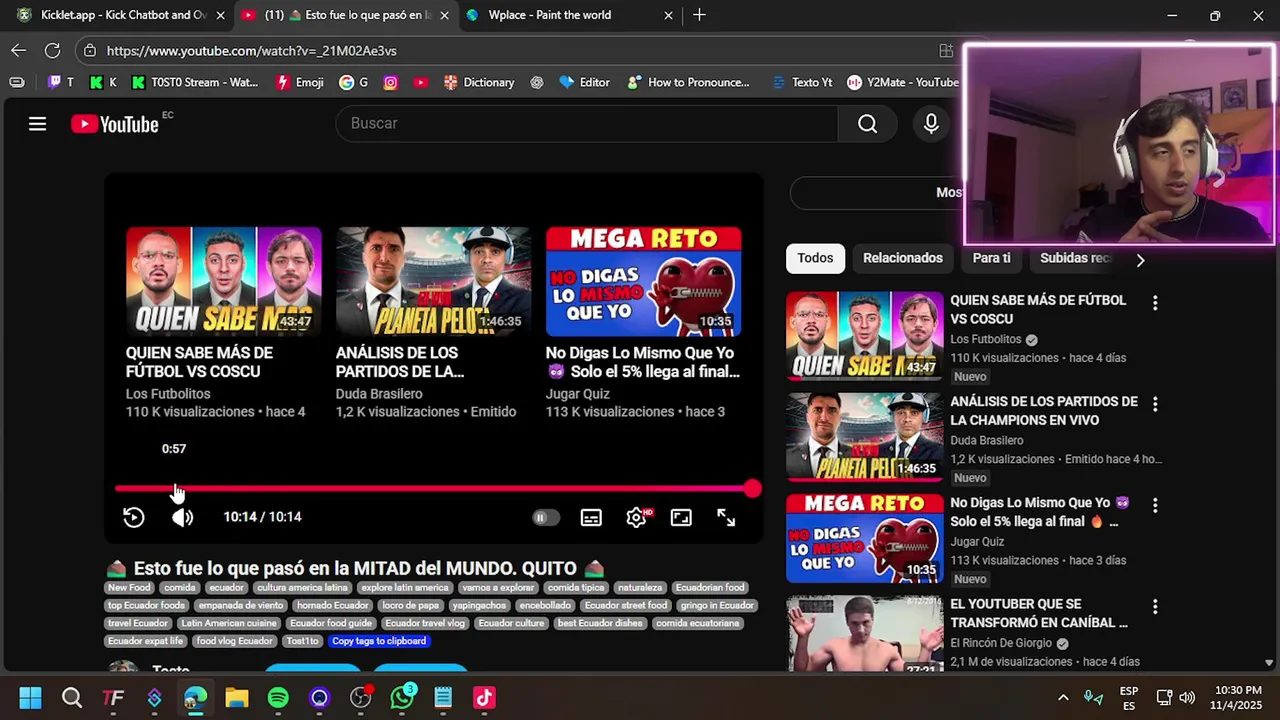Open the TOSTO Stream bookmark
Viewport: 1280px width, 720px height.
tap(195, 82)
